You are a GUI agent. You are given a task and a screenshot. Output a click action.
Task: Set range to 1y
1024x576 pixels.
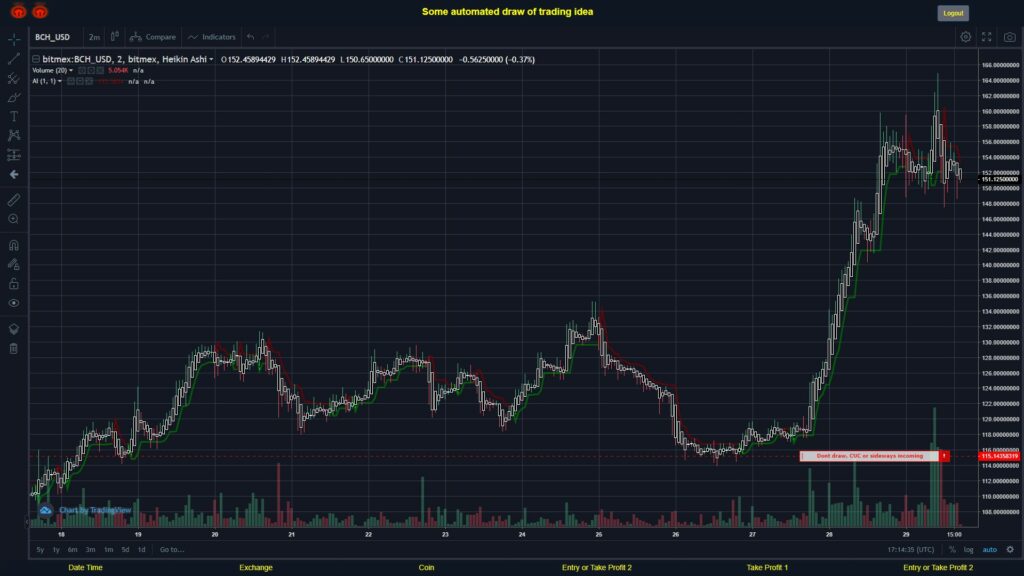56,550
